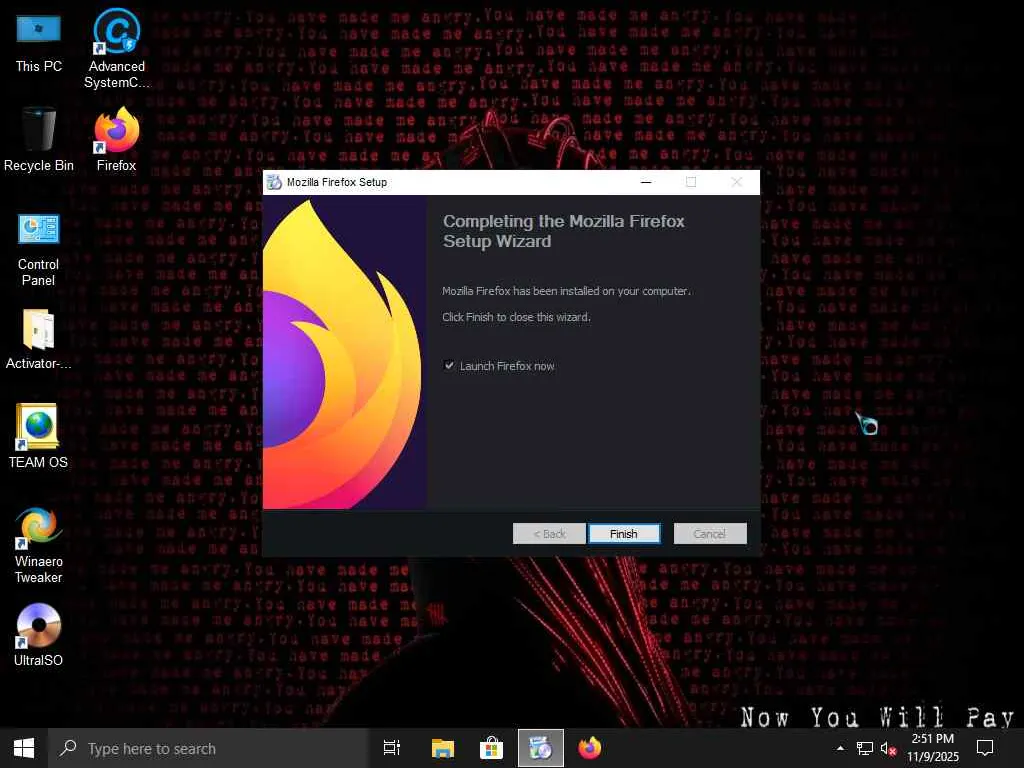Select the Activator folder on desktop
The width and height of the screenshot is (1024, 768).
[x=39, y=340]
